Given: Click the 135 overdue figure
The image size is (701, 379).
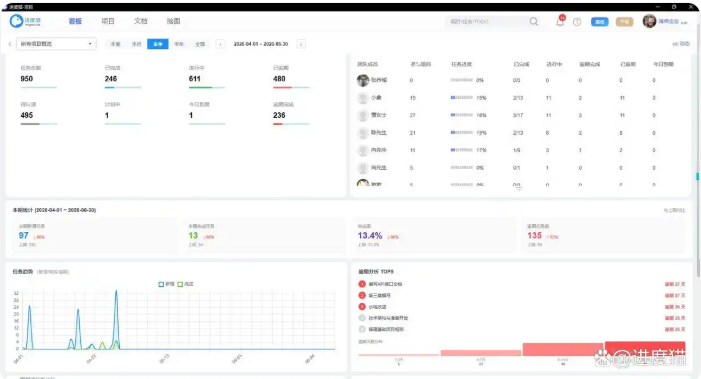Looking at the screenshot, I should tap(535, 236).
